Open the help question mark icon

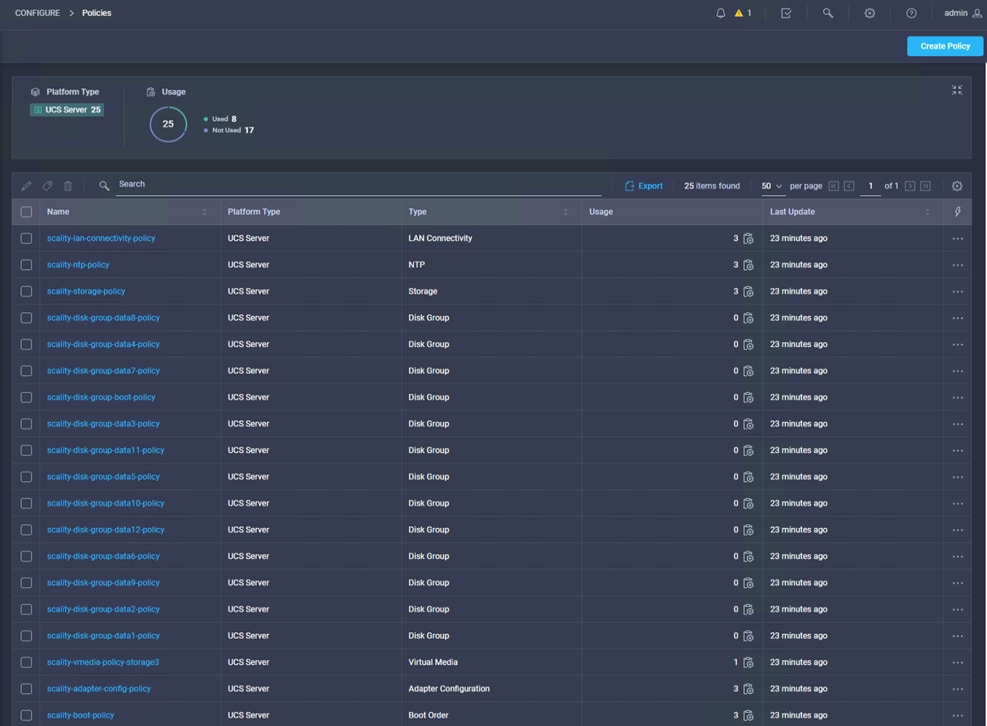tap(911, 13)
